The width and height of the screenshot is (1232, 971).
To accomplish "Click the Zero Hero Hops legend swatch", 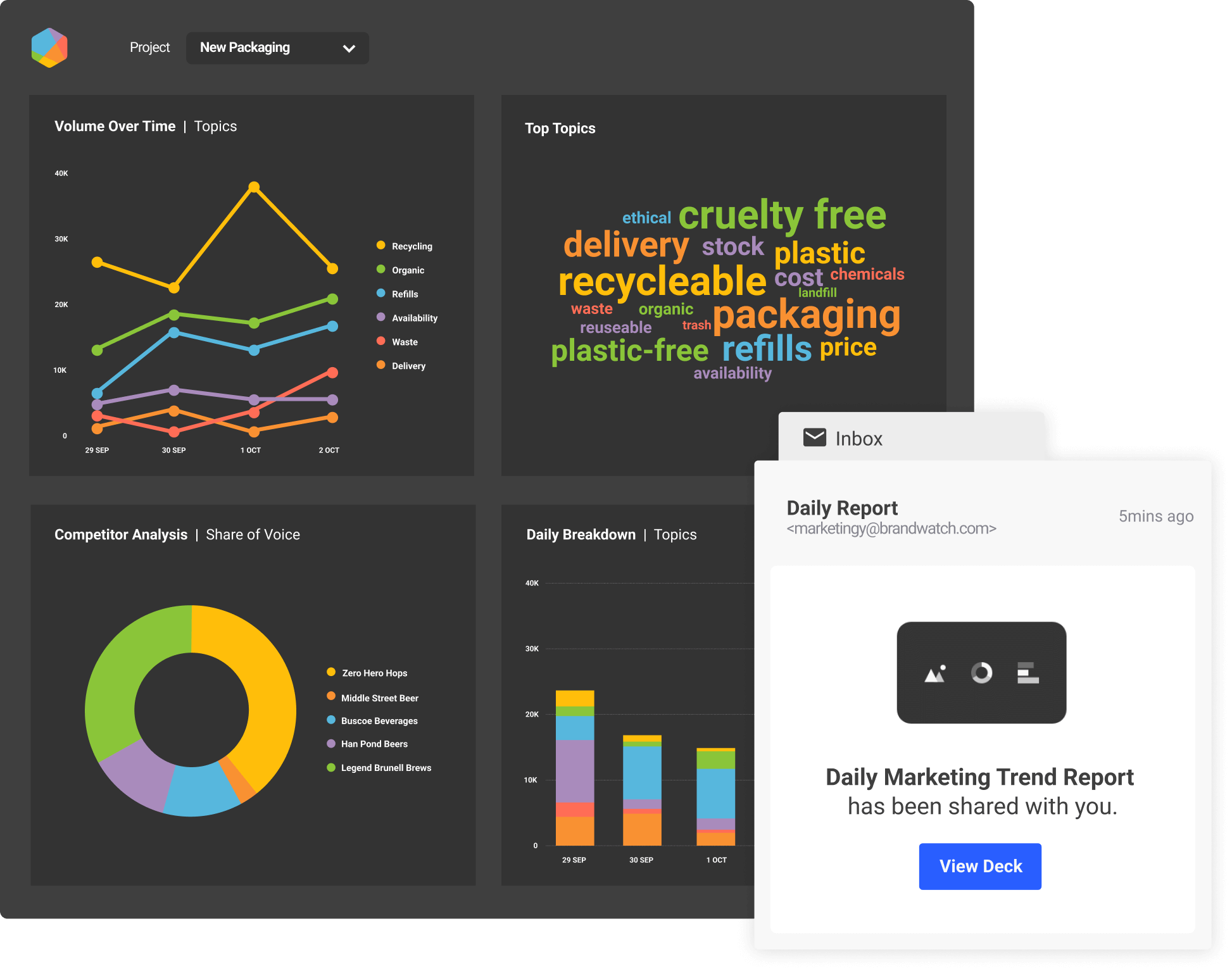I will click(x=331, y=672).
